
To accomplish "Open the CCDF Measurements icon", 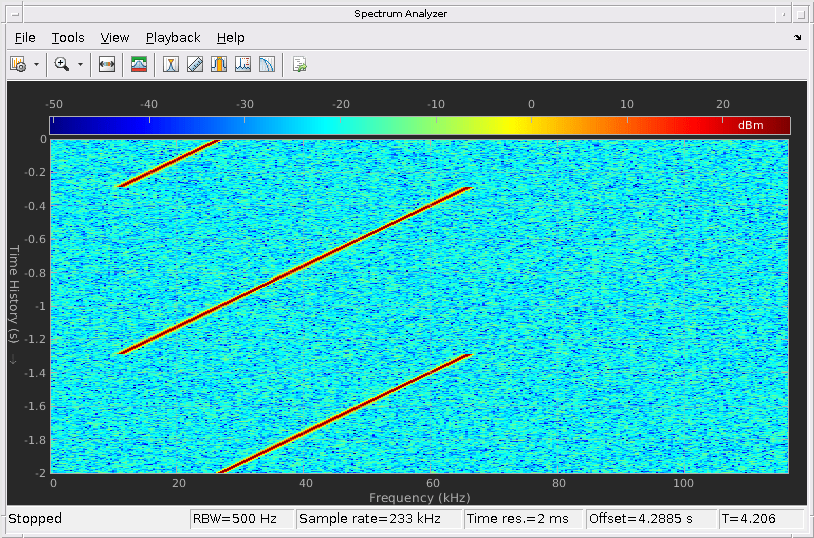I will click(x=266, y=64).
